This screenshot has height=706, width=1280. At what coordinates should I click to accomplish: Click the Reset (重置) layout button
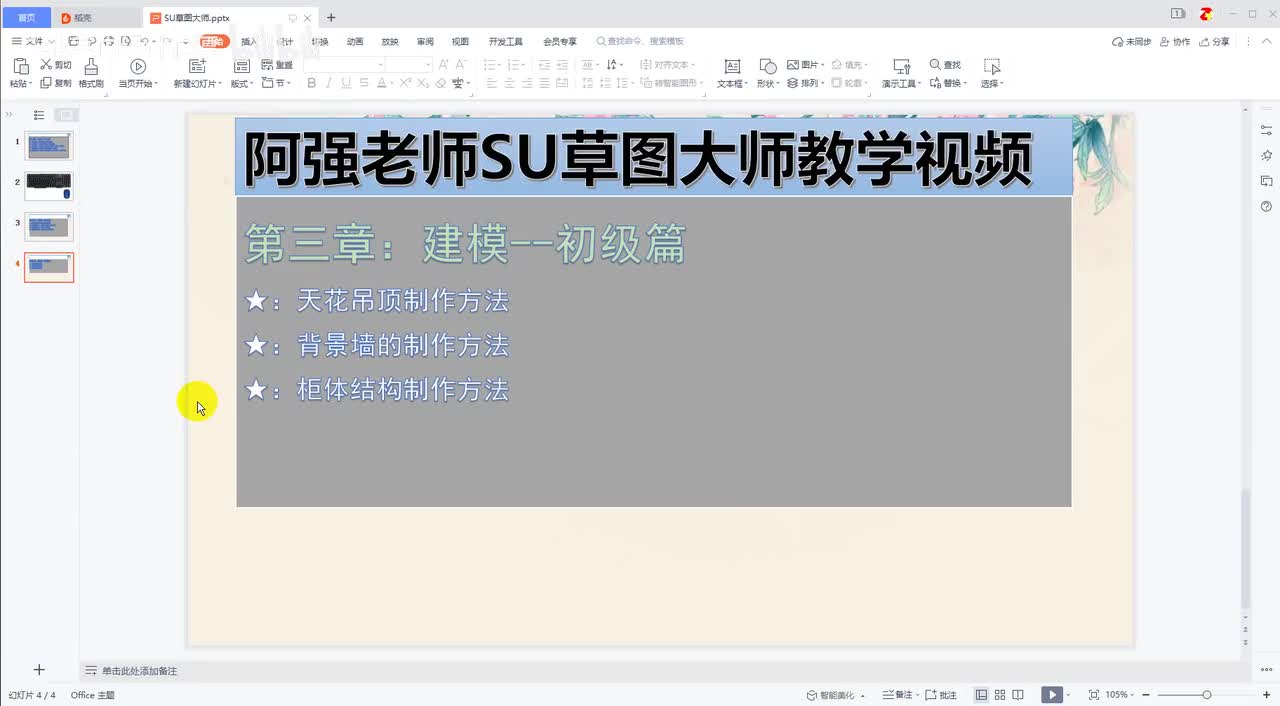[277, 65]
